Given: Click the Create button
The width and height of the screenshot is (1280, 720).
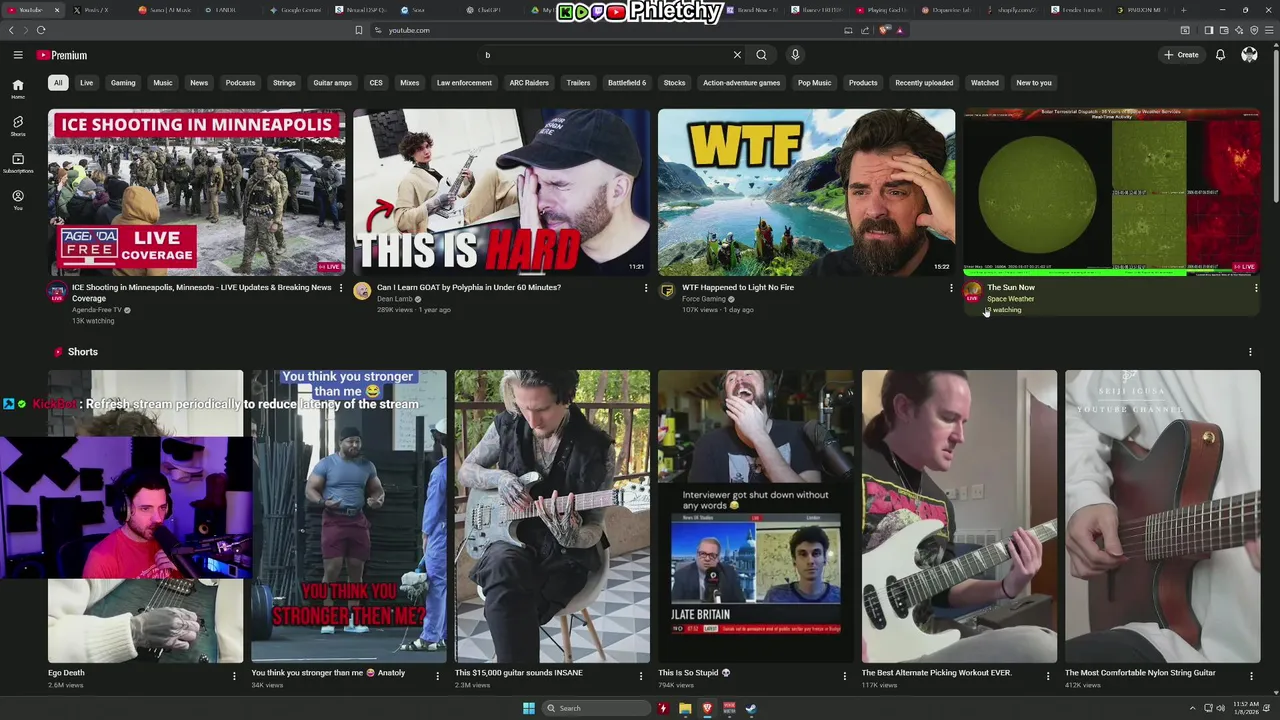Looking at the screenshot, I should click(1181, 55).
